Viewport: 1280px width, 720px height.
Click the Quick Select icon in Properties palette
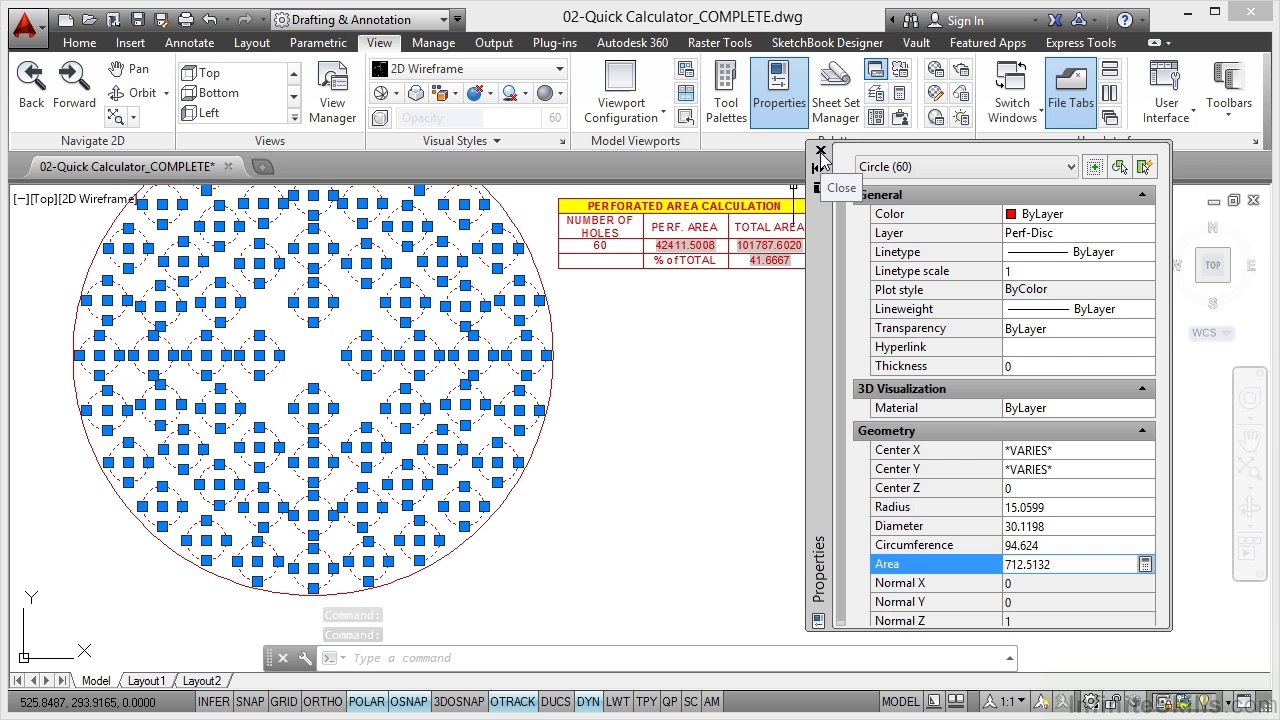pyautogui.click(x=1145, y=167)
